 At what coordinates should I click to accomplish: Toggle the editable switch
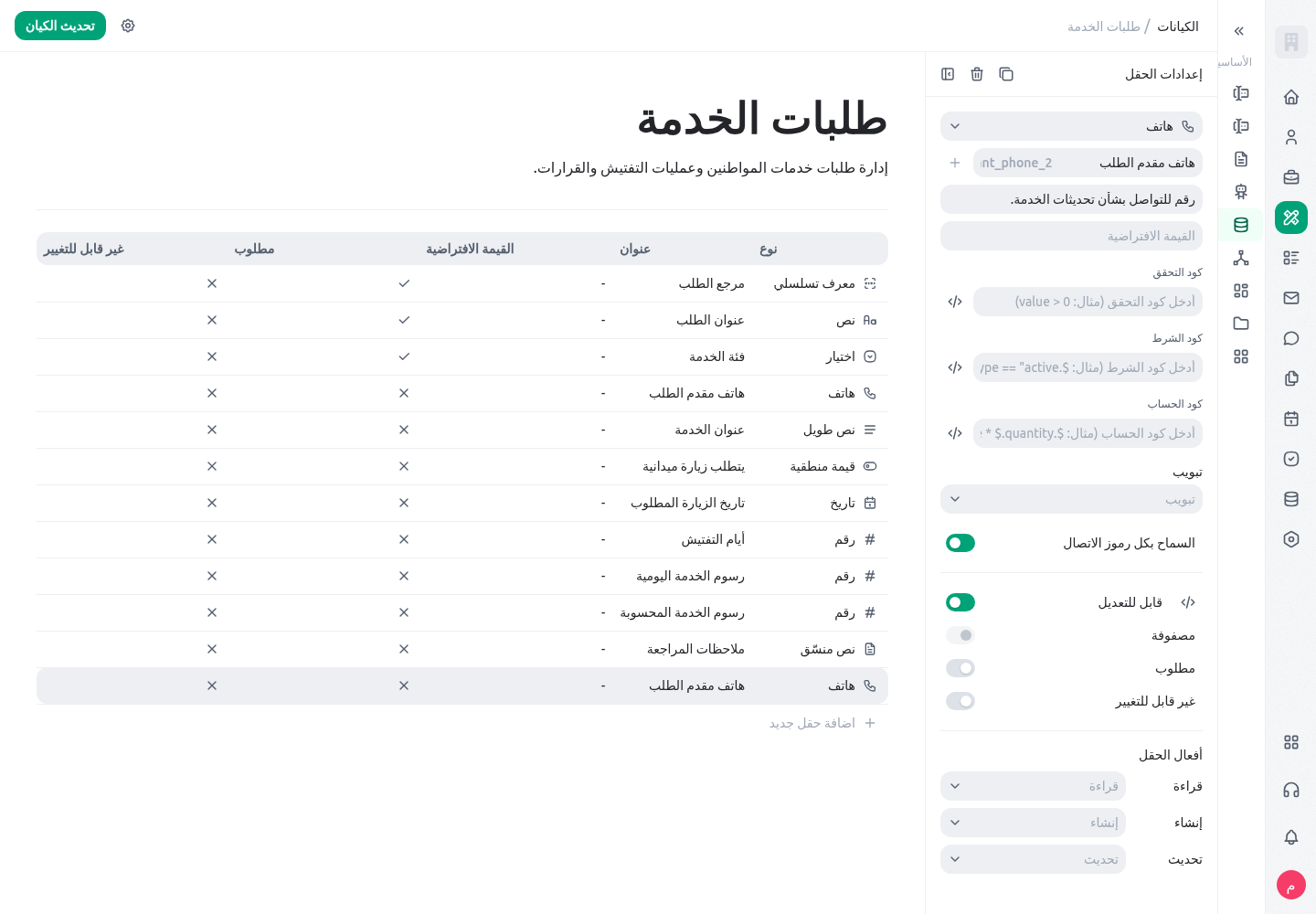pos(960,602)
